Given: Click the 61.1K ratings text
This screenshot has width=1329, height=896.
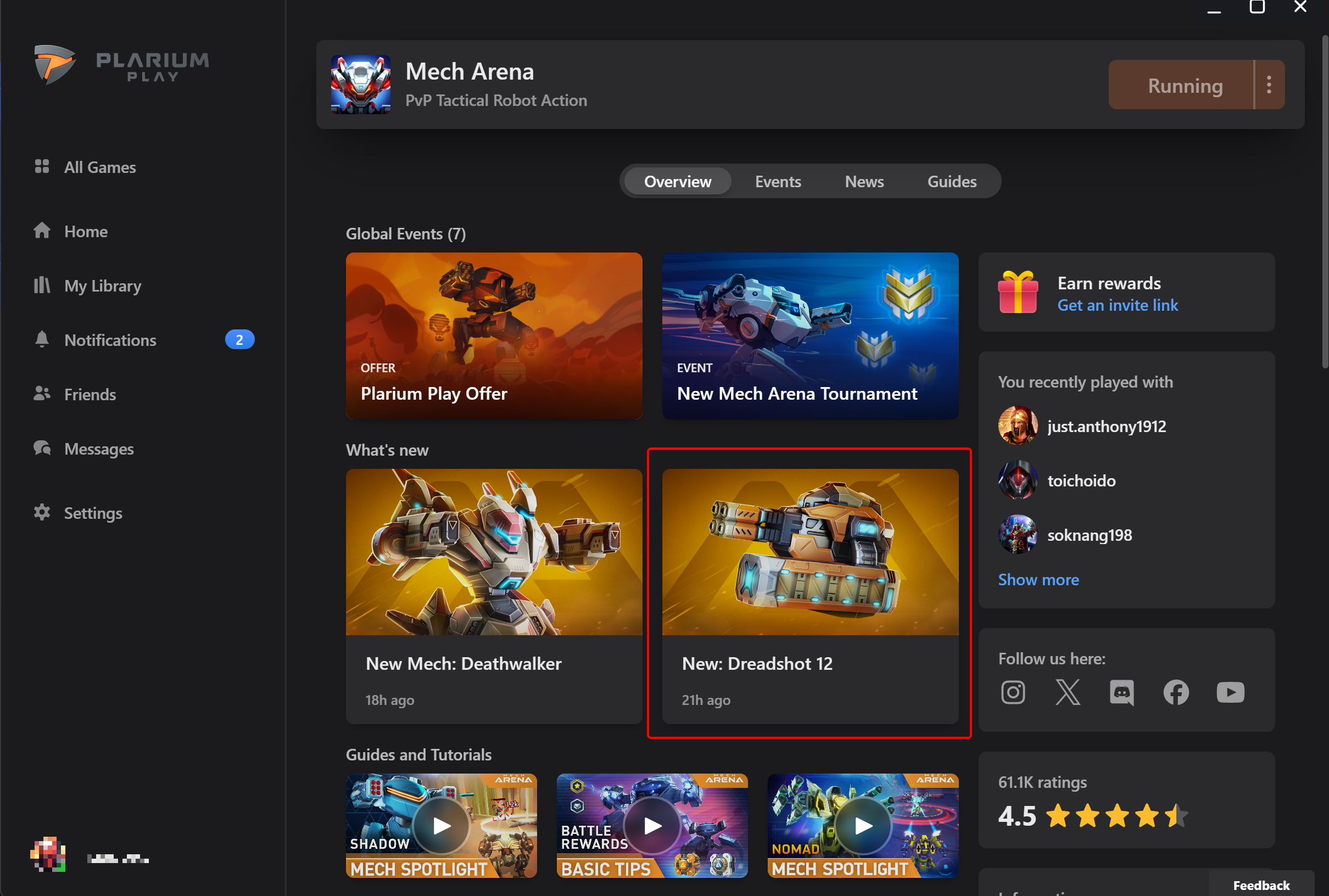Looking at the screenshot, I should click(x=1043, y=782).
